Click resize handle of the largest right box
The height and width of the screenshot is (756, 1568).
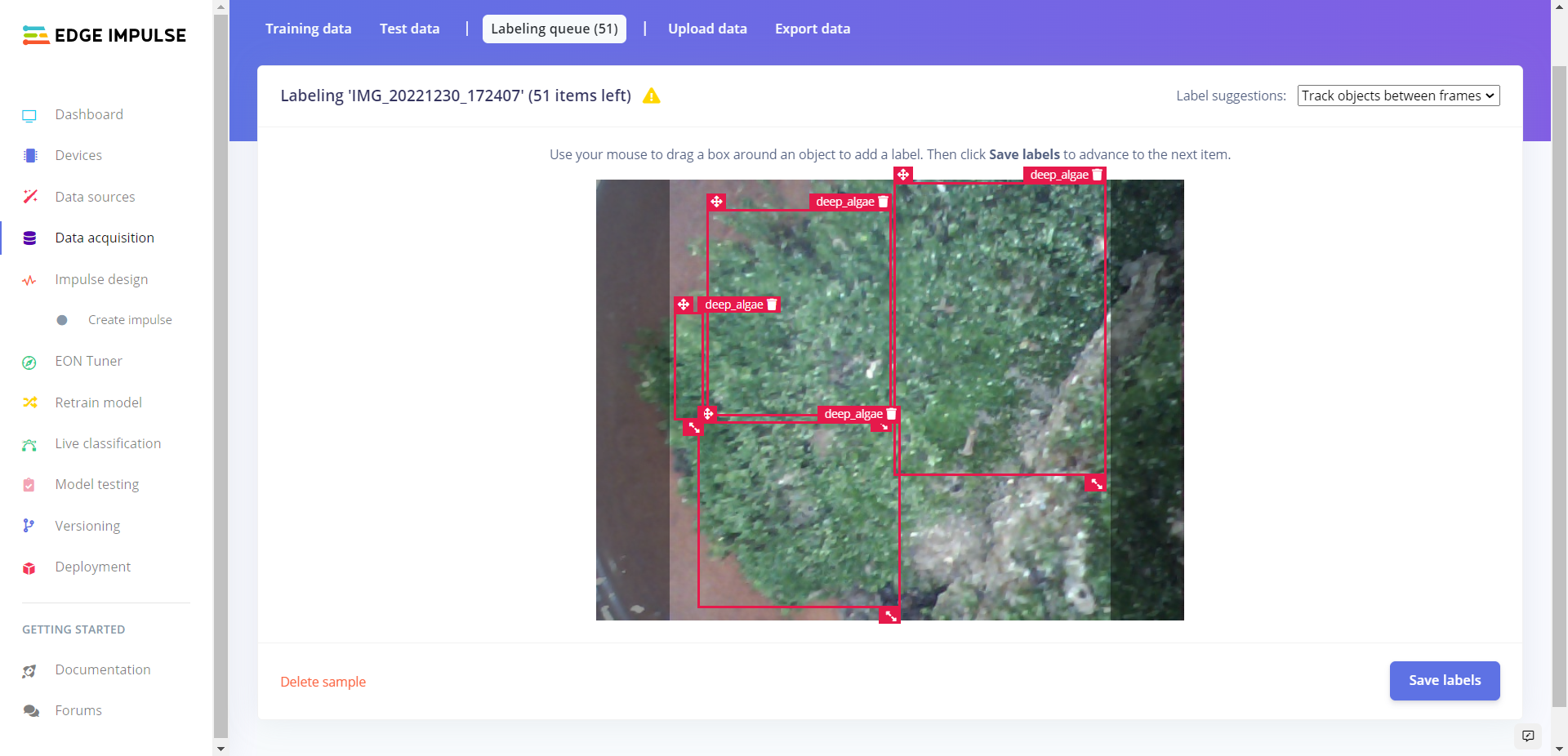point(1096,483)
